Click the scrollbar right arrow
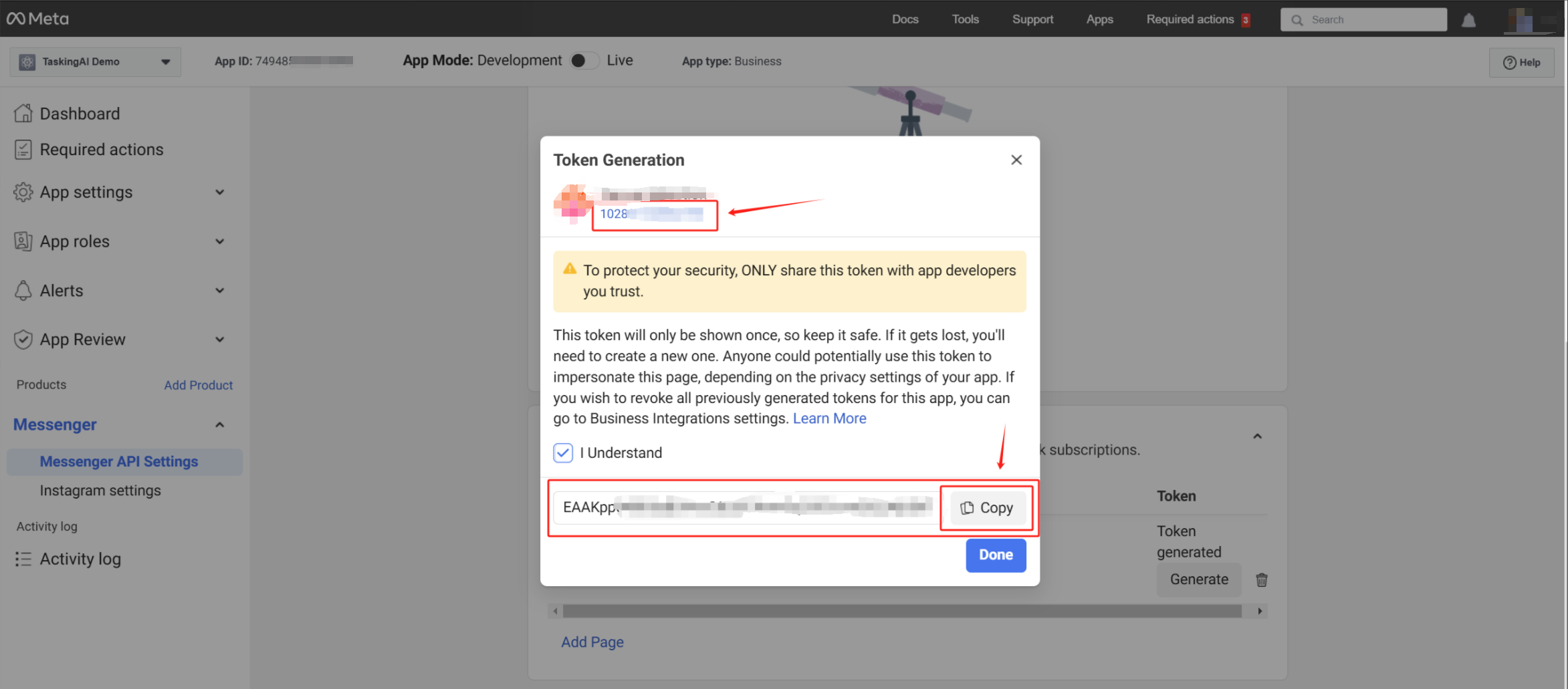The image size is (1568, 689). 1260,611
